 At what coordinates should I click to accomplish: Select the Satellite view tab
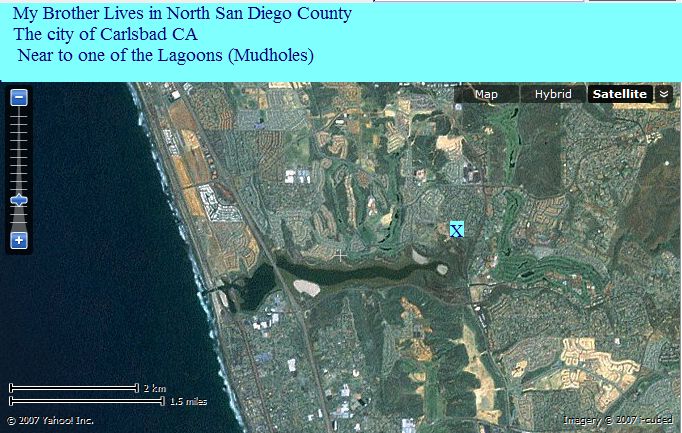coord(620,94)
